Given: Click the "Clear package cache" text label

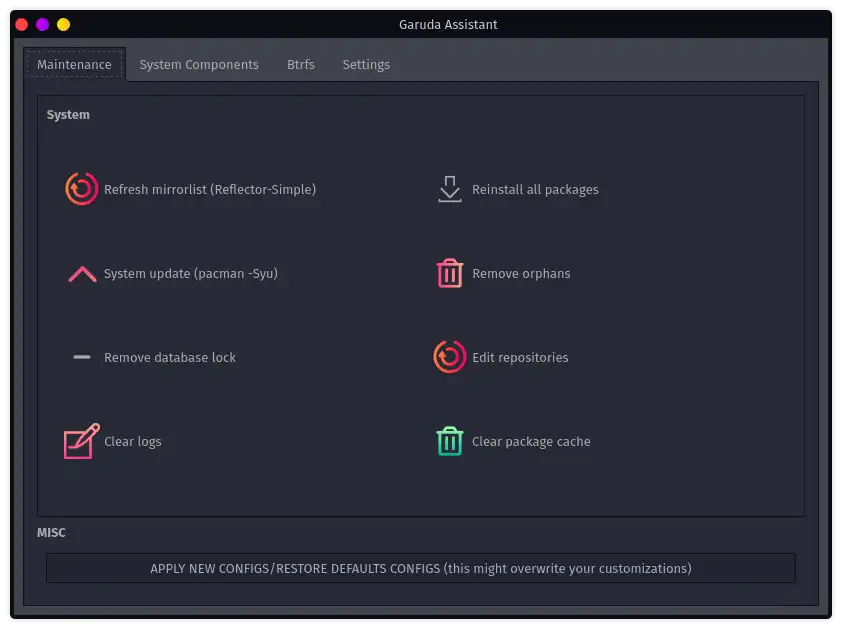Looking at the screenshot, I should pyautogui.click(x=531, y=441).
